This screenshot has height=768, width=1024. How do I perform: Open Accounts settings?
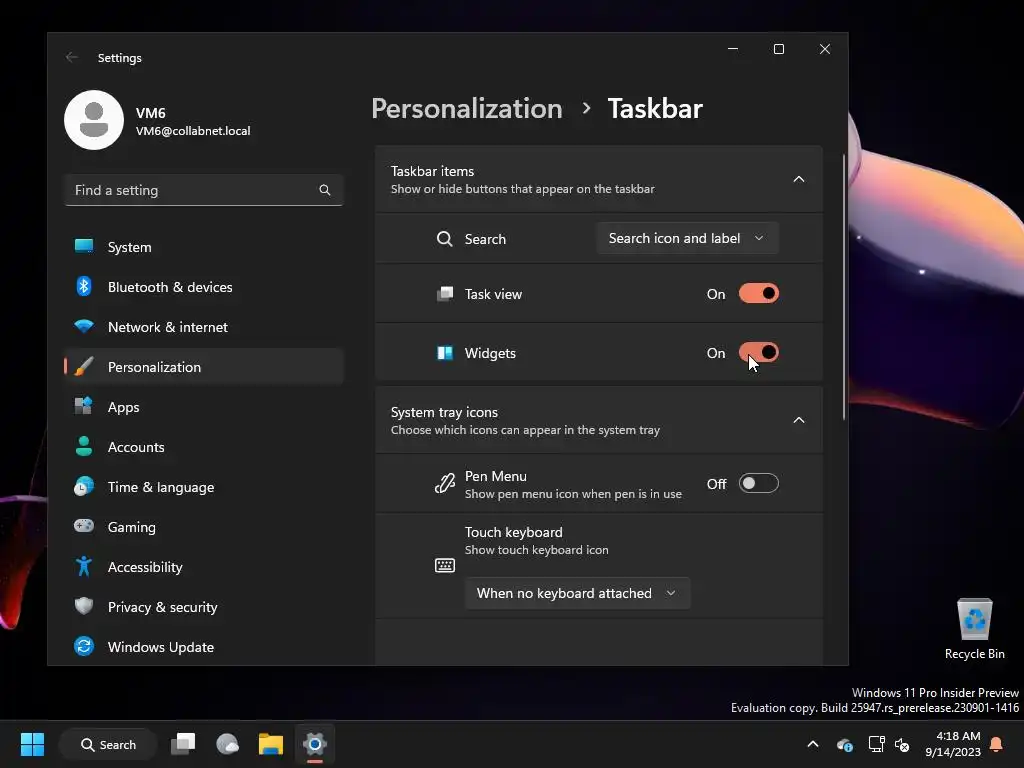click(204, 447)
